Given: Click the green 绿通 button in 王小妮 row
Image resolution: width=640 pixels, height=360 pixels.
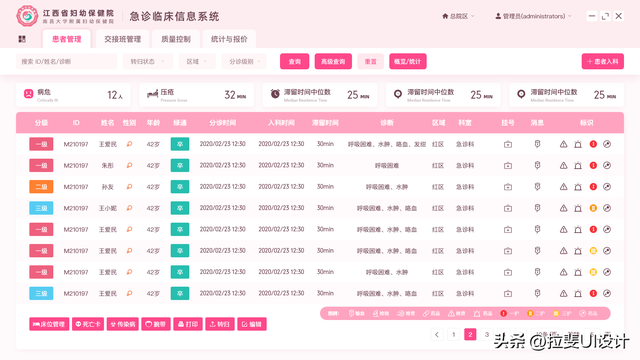Looking at the screenshot, I should [x=180, y=208].
